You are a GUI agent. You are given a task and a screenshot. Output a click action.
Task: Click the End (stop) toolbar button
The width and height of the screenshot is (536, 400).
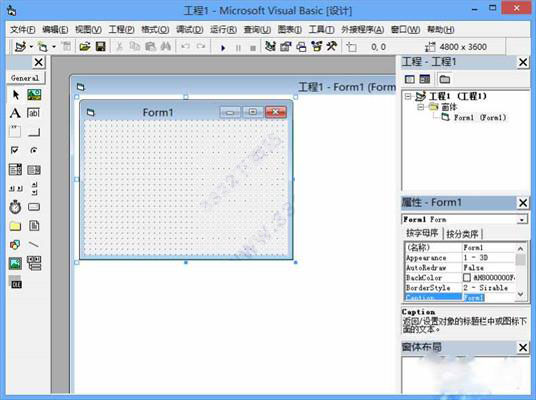pyautogui.click(x=253, y=48)
